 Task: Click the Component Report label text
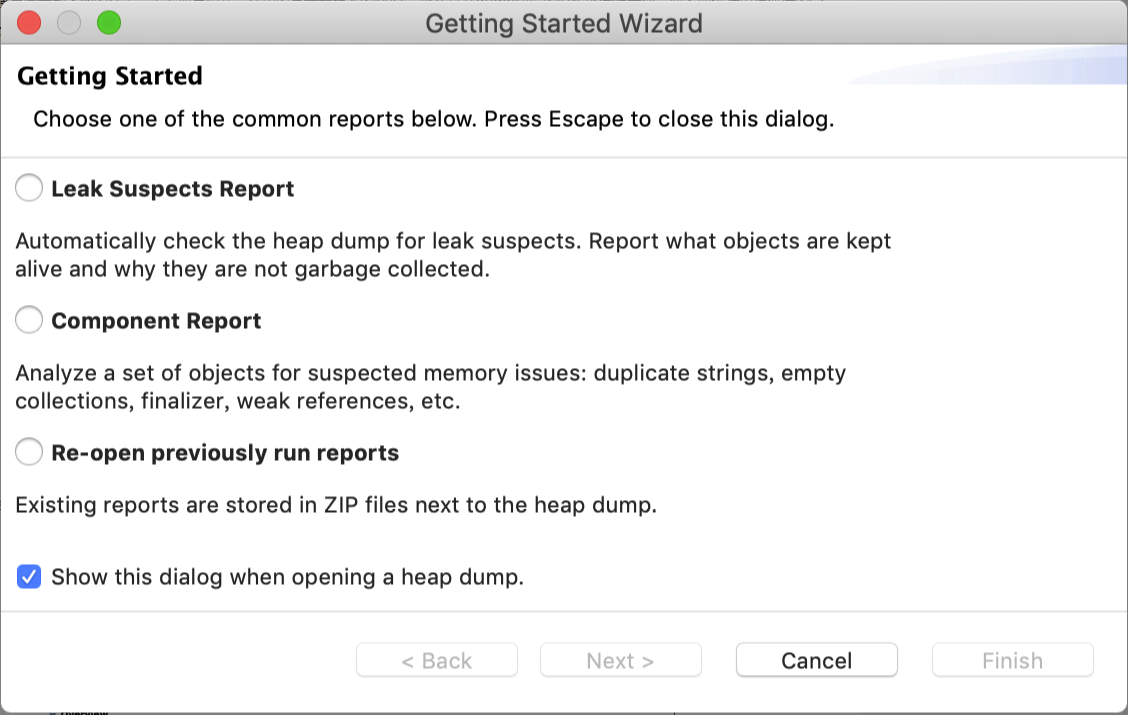click(x=156, y=321)
